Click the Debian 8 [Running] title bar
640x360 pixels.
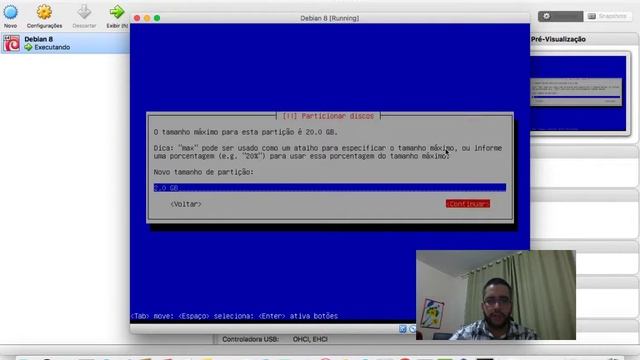pyautogui.click(x=330, y=18)
